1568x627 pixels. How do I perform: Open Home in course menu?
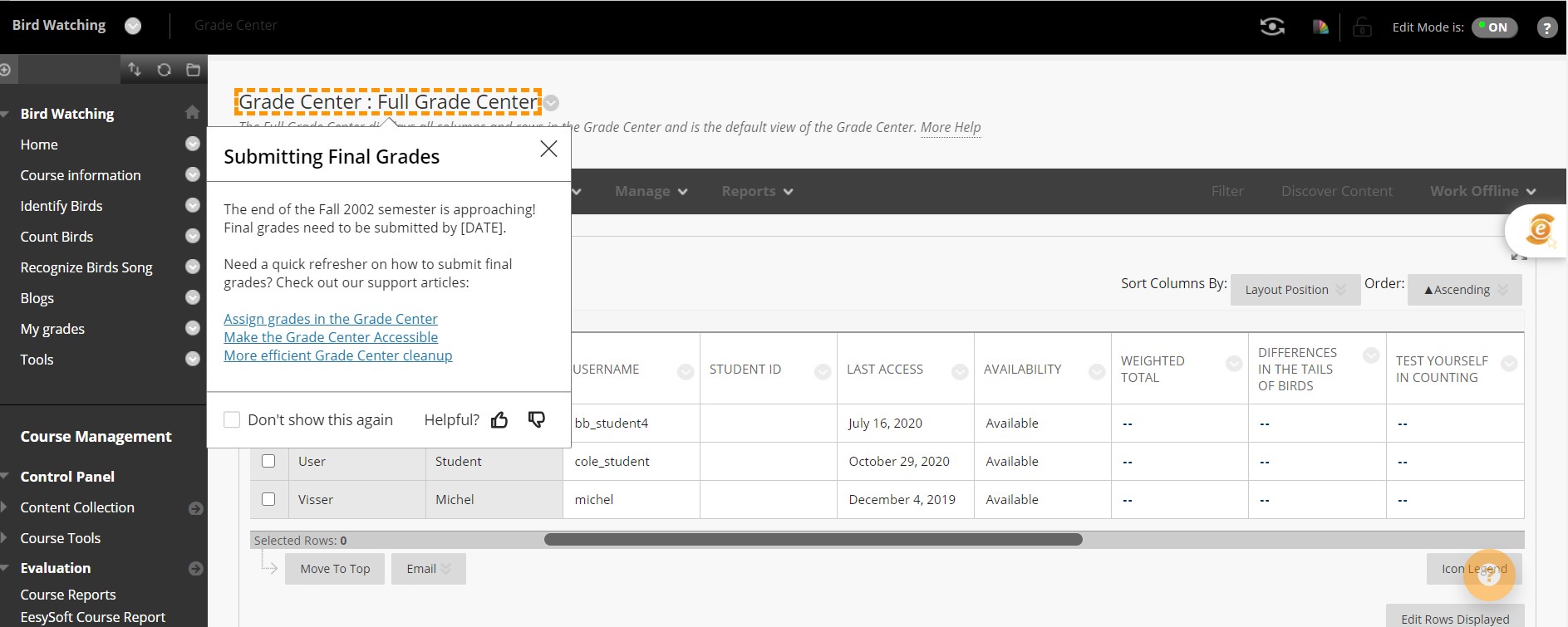(39, 145)
